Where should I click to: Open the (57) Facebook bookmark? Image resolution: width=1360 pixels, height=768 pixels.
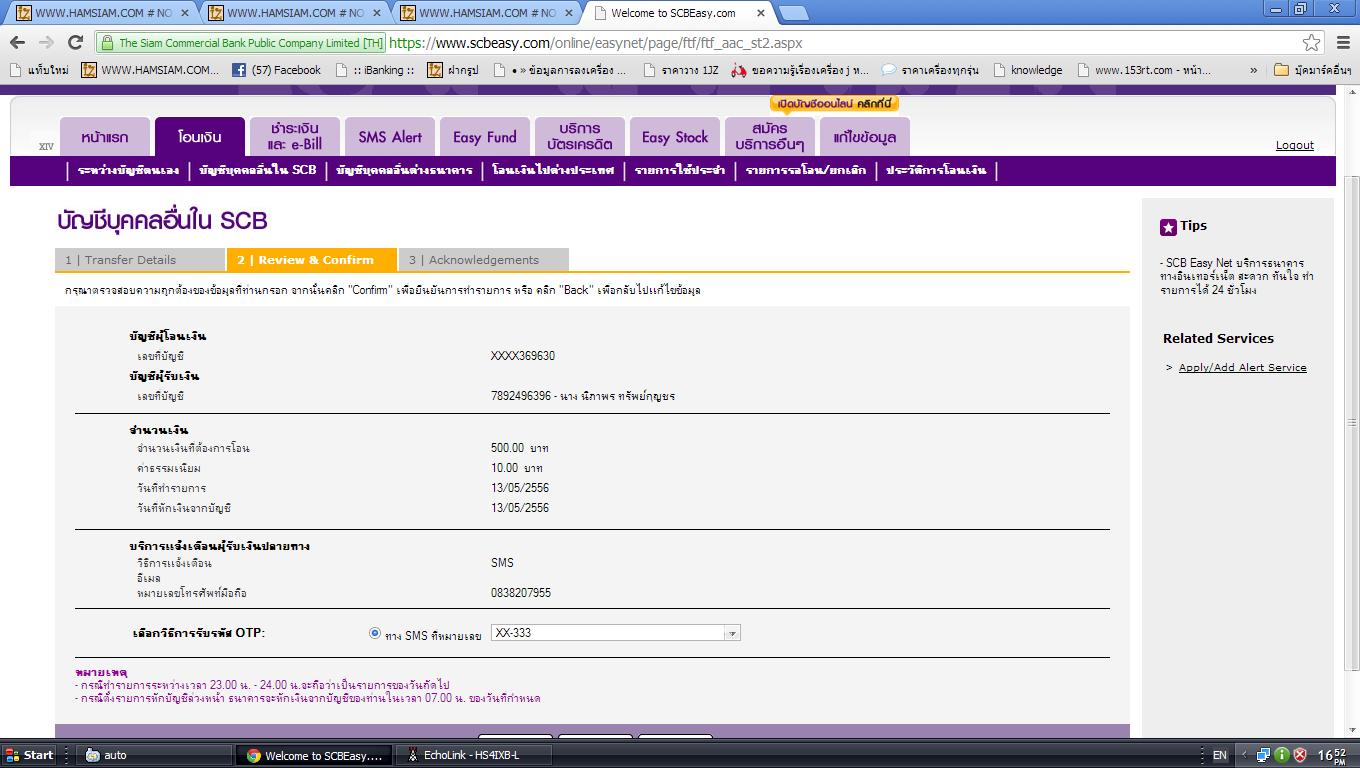(276, 70)
